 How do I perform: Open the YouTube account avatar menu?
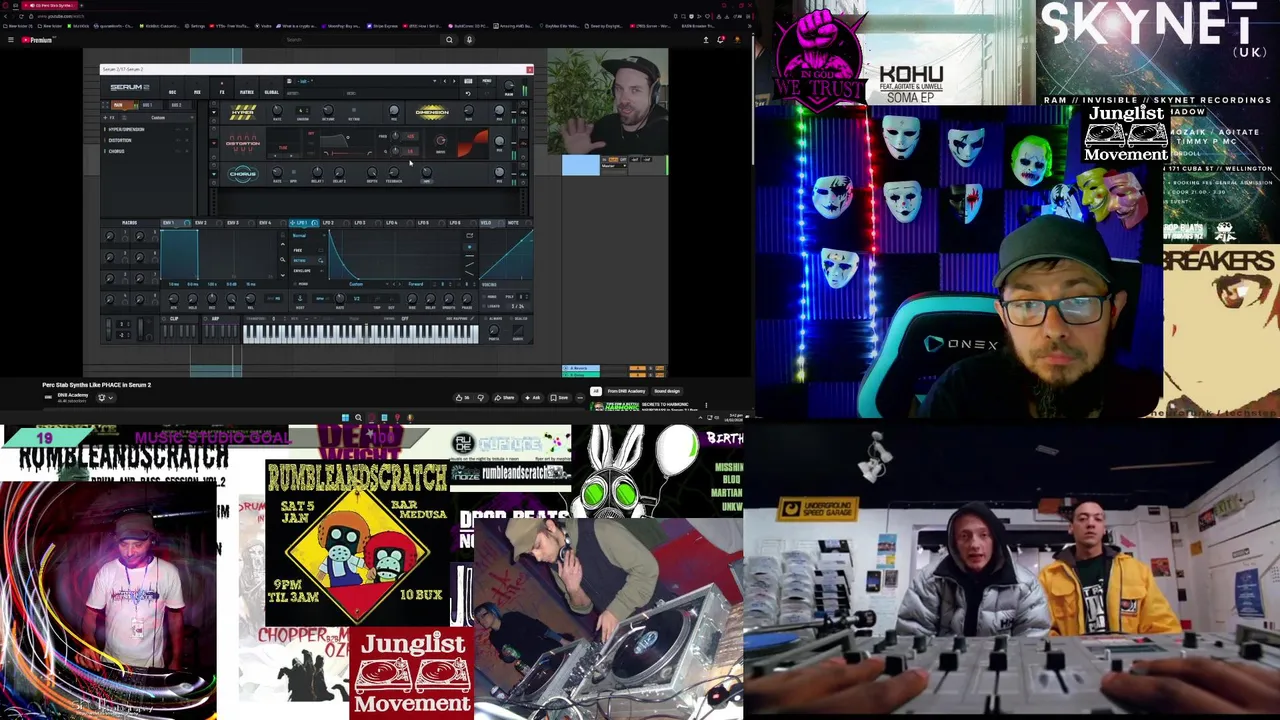(737, 40)
